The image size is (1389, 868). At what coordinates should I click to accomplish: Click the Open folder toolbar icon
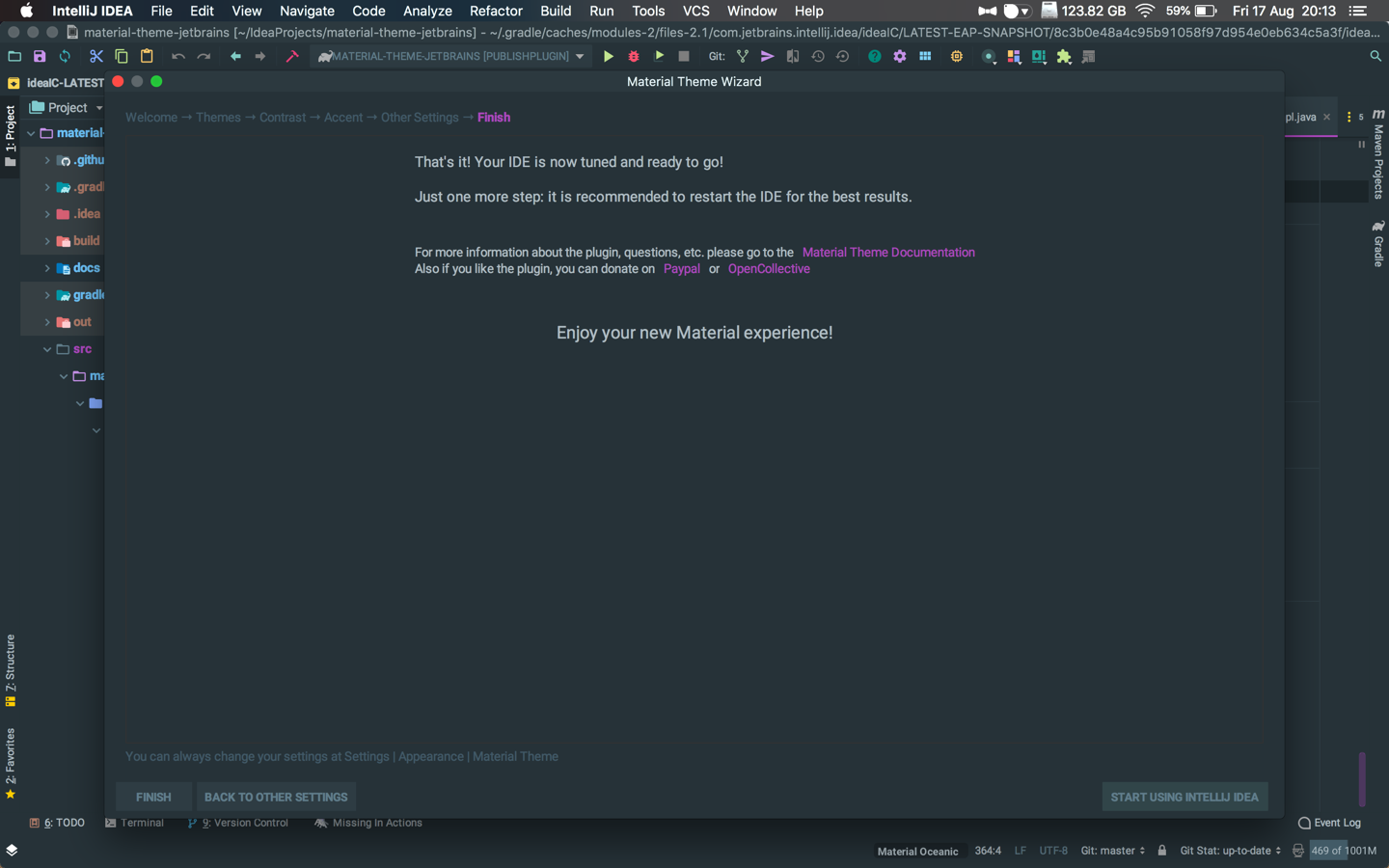(14, 57)
